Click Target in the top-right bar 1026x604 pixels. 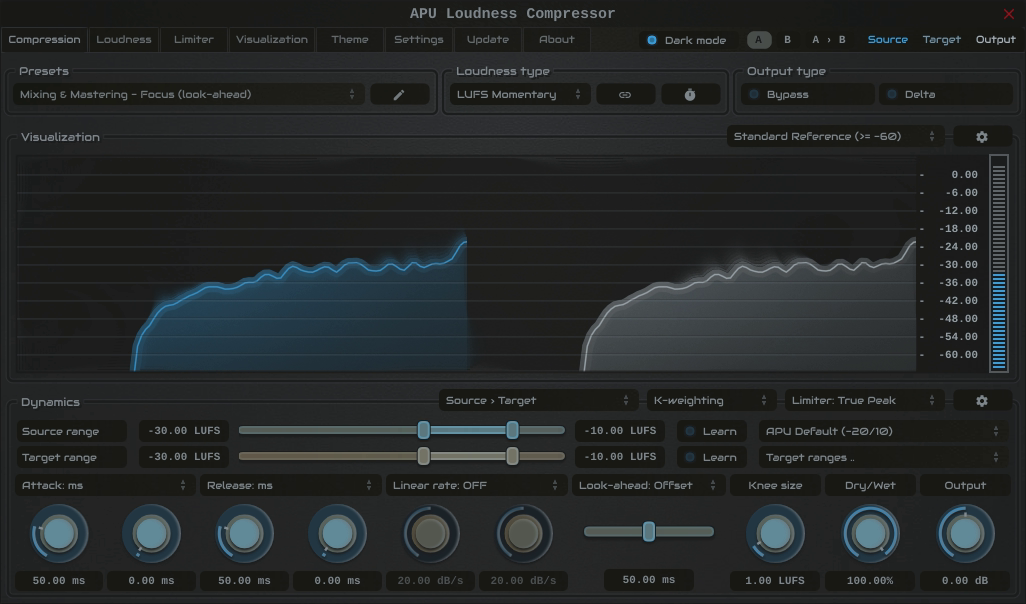pos(942,40)
